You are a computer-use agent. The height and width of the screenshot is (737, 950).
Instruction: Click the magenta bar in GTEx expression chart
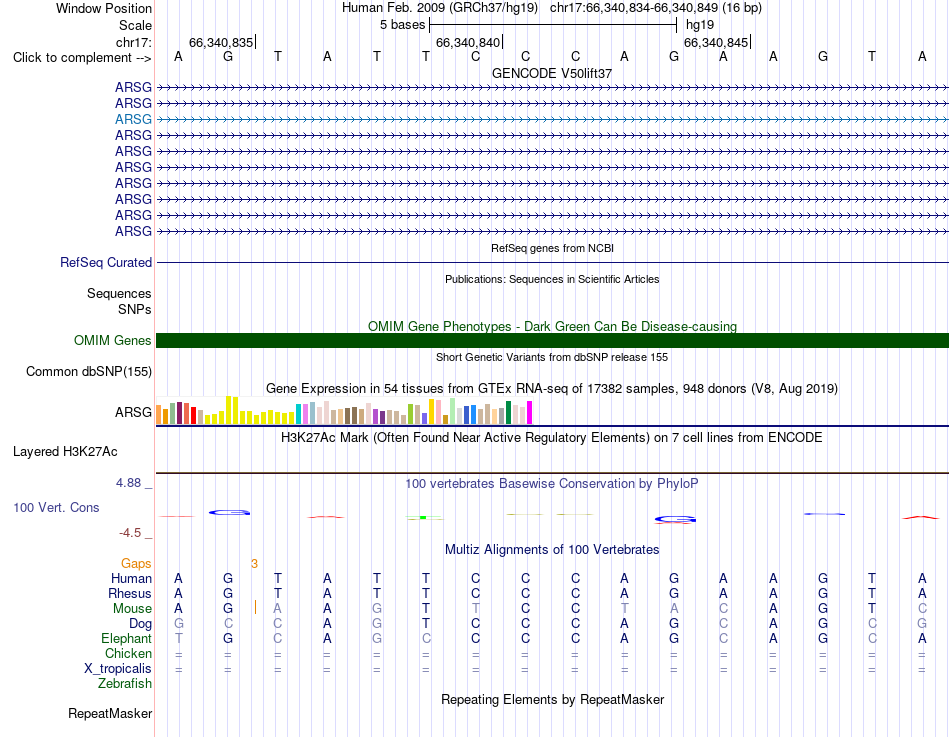pyautogui.click(x=530, y=412)
